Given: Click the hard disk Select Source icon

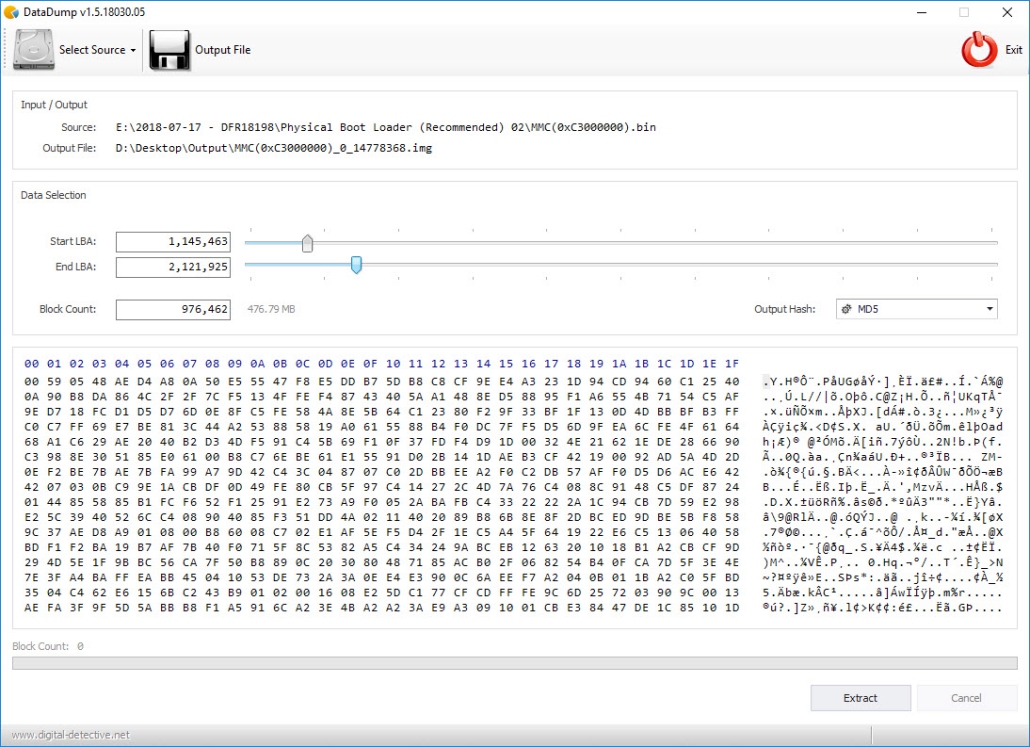Looking at the screenshot, I should click(x=33, y=50).
